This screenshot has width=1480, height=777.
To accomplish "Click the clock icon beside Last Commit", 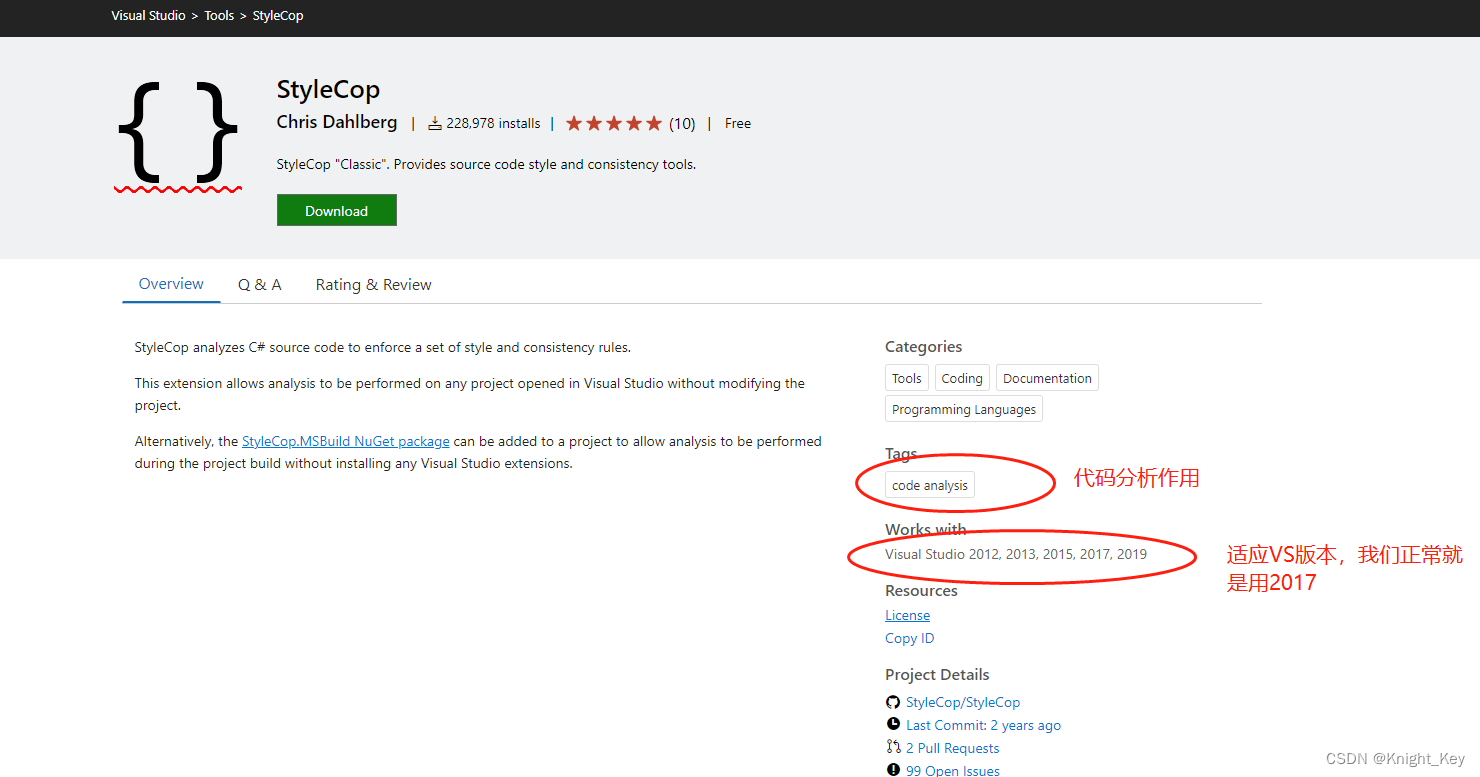I will 893,725.
